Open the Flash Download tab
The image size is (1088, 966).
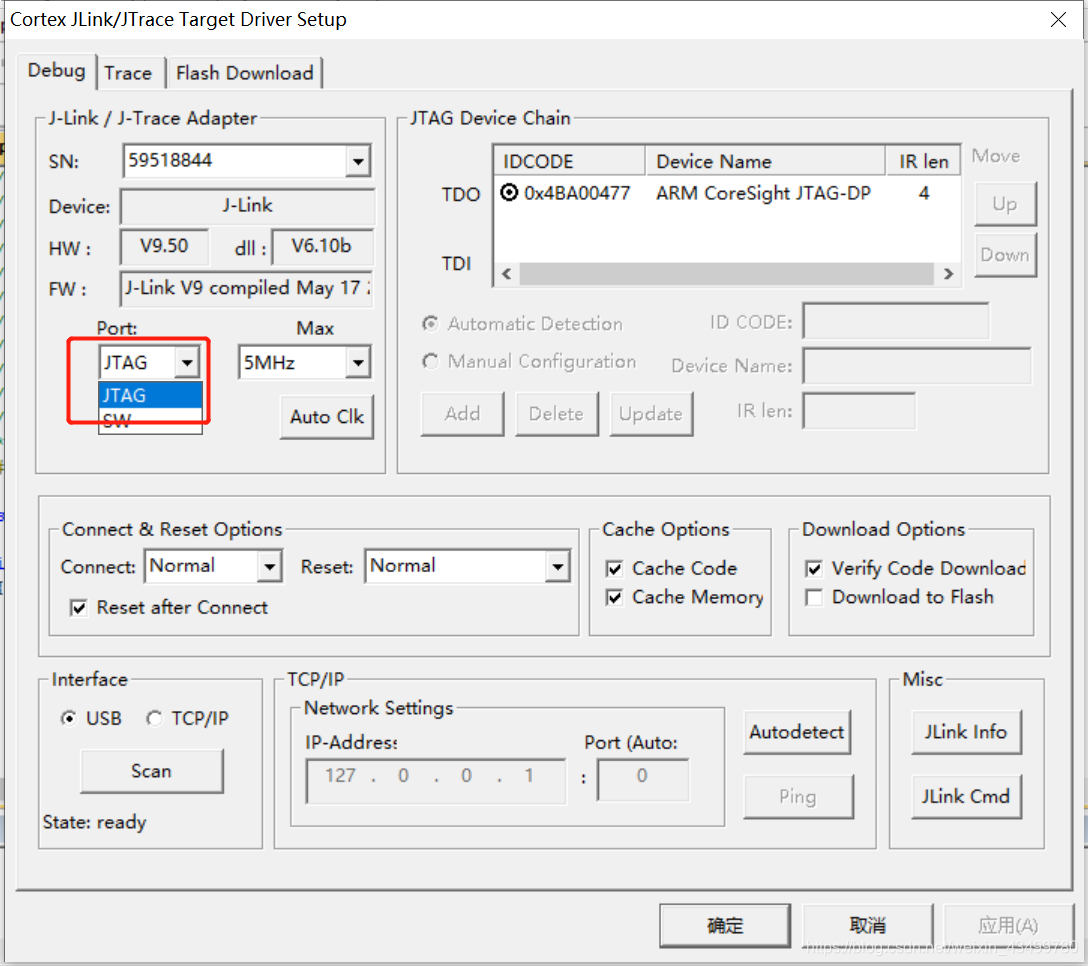click(x=244, y=73)
